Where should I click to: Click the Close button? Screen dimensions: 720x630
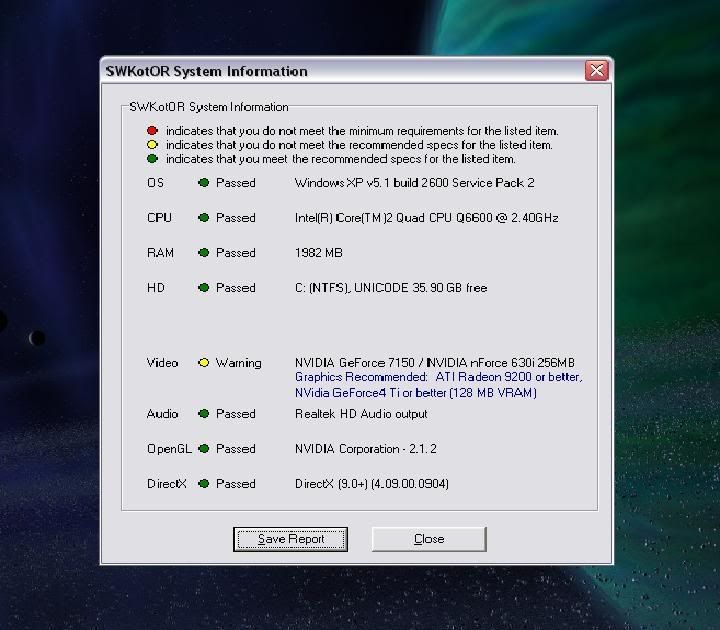(429, 539)
